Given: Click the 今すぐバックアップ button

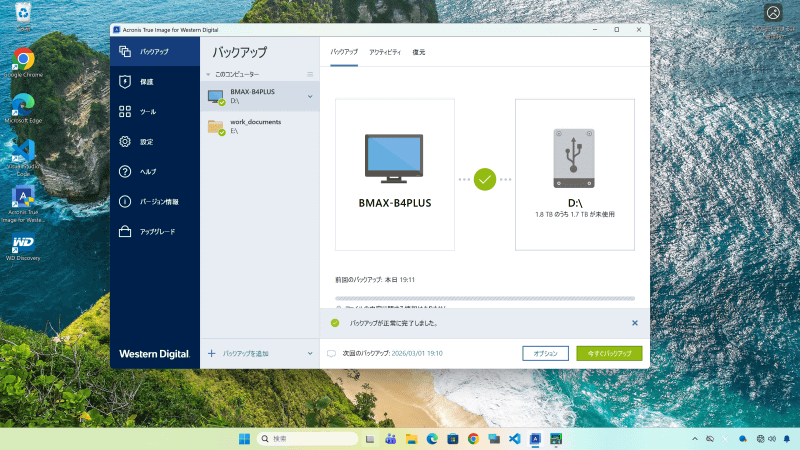Looking at the screenshot, I should coord(609,353).
